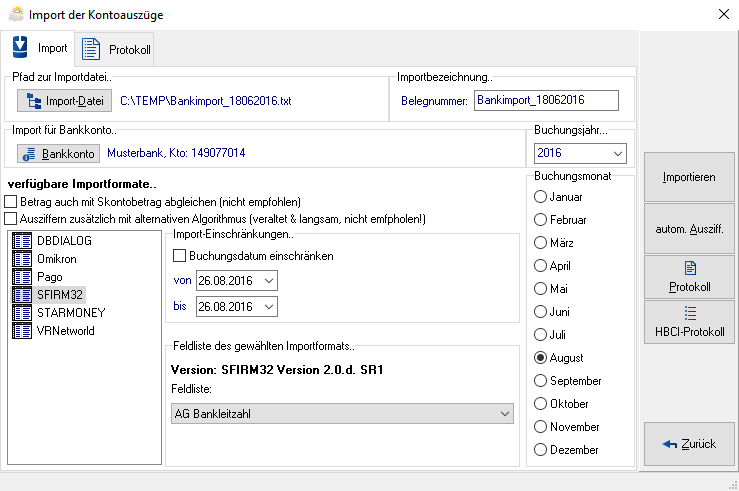Select April as Buchungsmonat
739x491 pixels.
540,266
